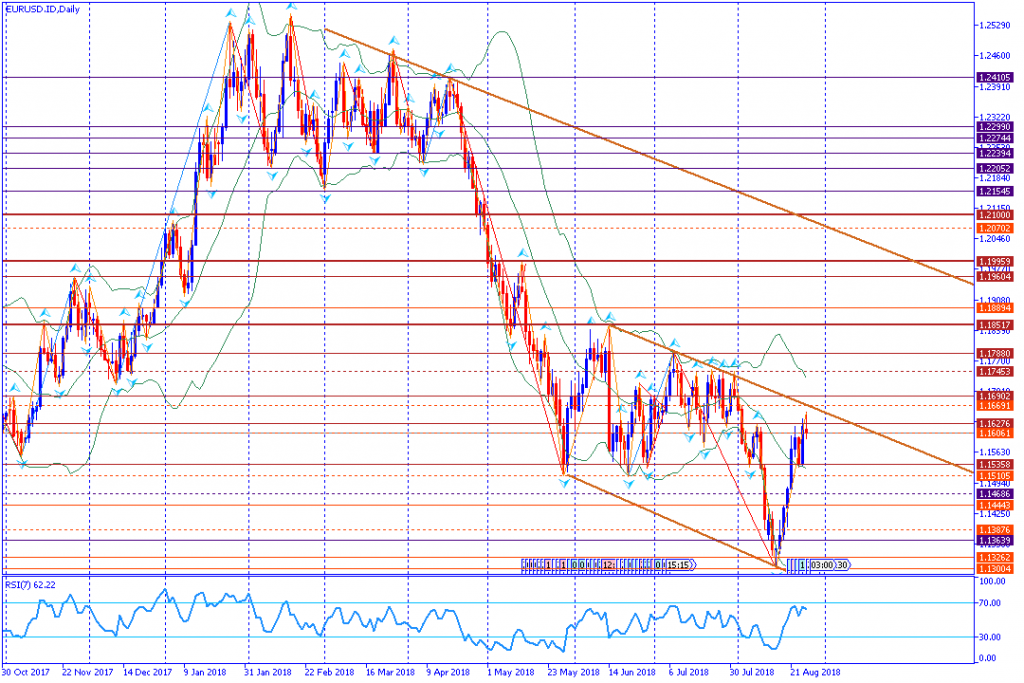Image resolution: width=1024 pixels, height=683 pixels.
Task: Select the 1.13004 lowest price level tag
Action: pos(994,569)
